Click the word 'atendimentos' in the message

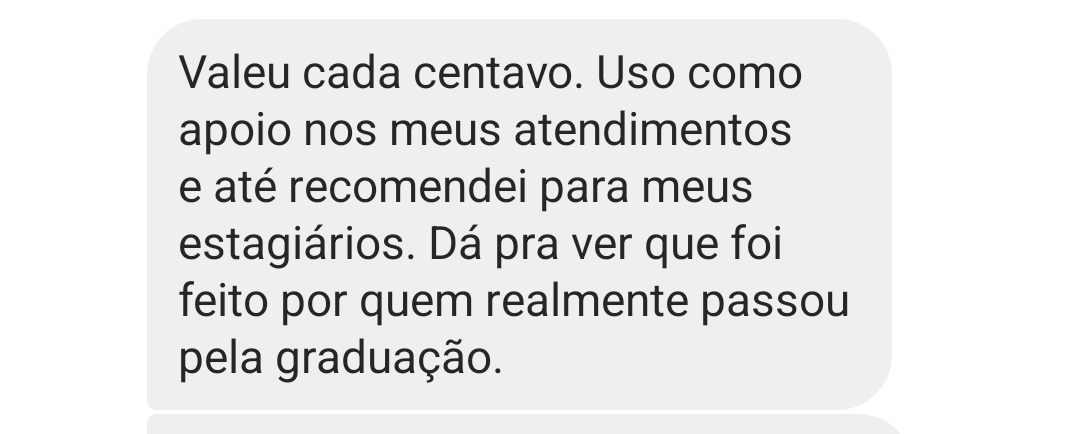pyautogui.click(x=653, y=130)
